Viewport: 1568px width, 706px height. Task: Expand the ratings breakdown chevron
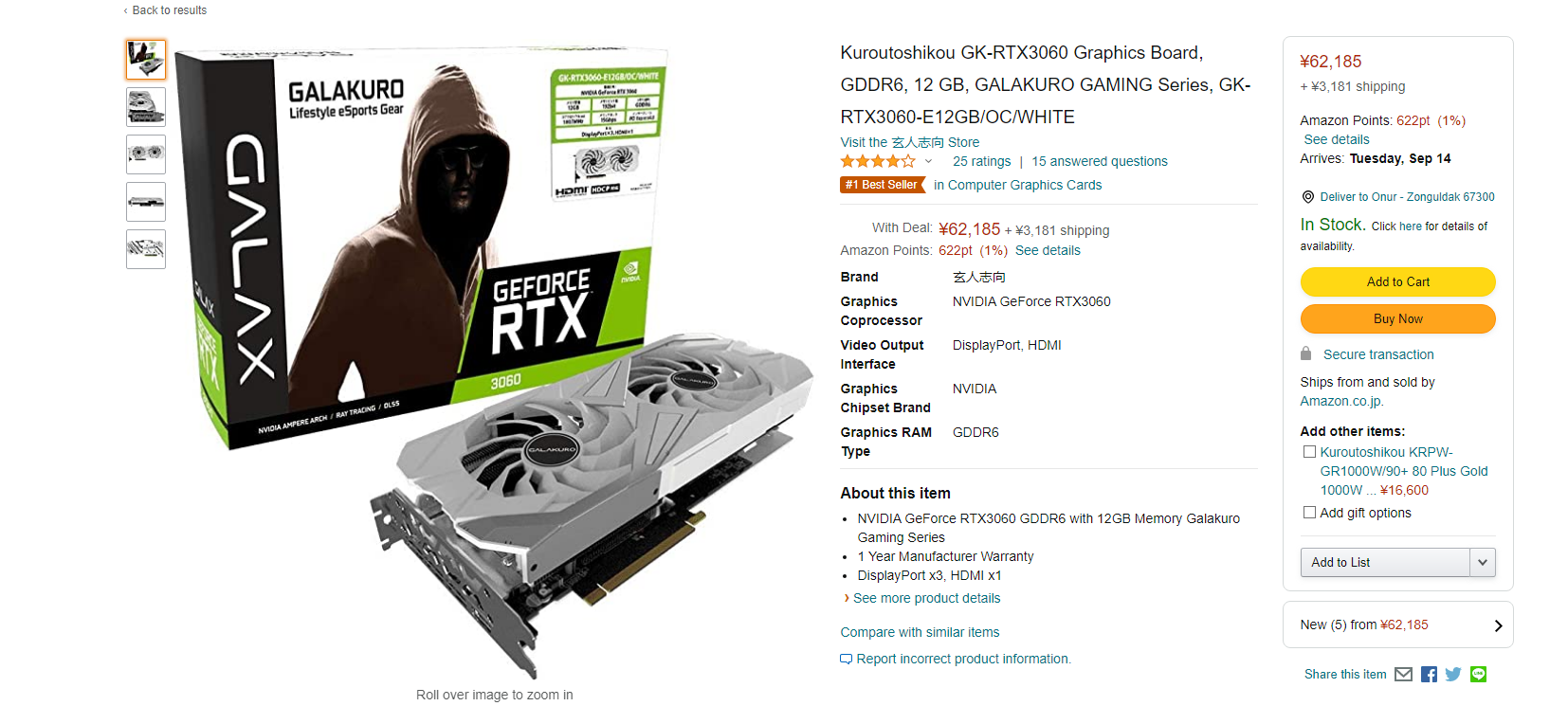coord(928,161)
